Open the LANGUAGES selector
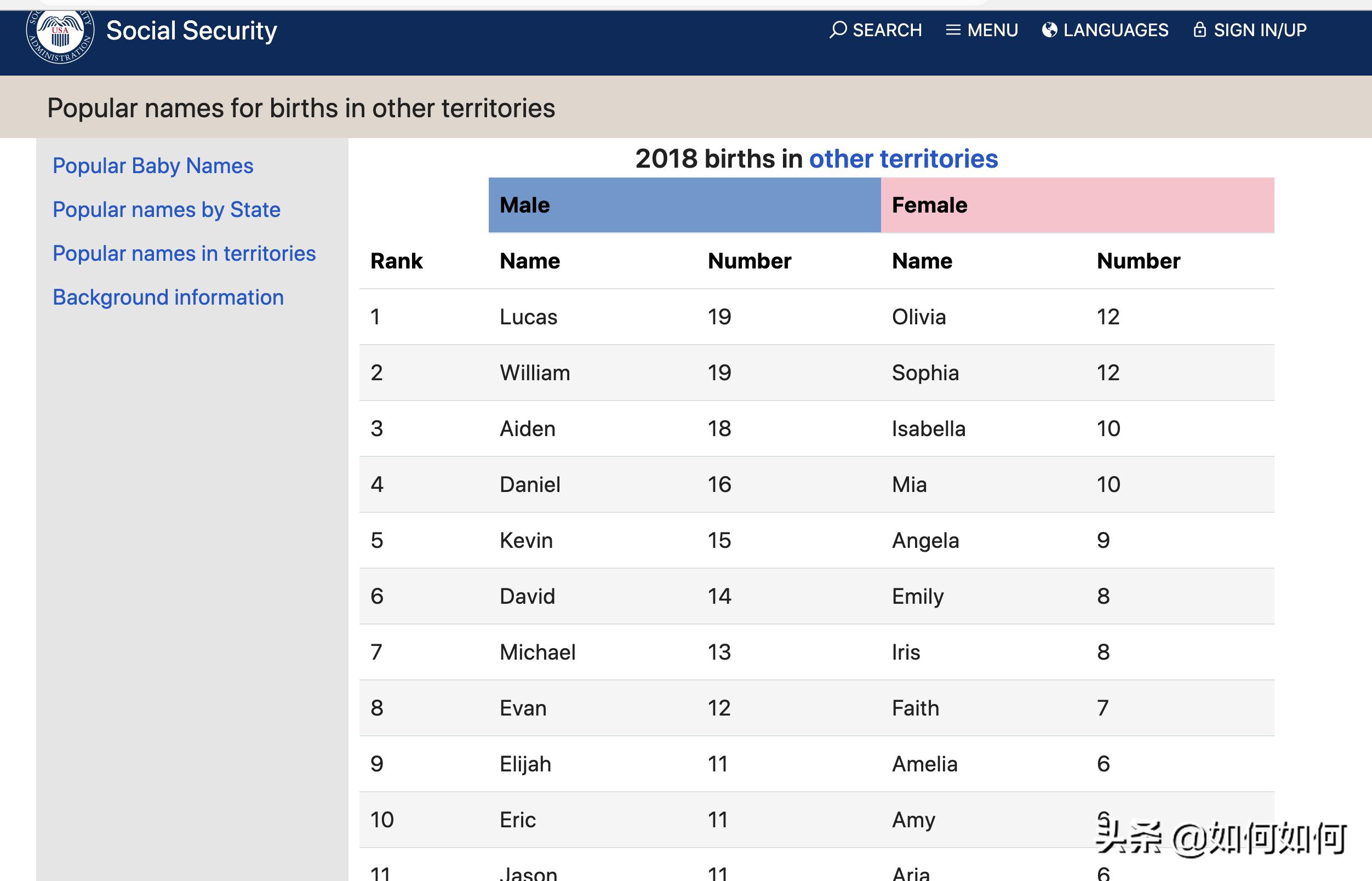1372x881 pixels. (1115, 30)
